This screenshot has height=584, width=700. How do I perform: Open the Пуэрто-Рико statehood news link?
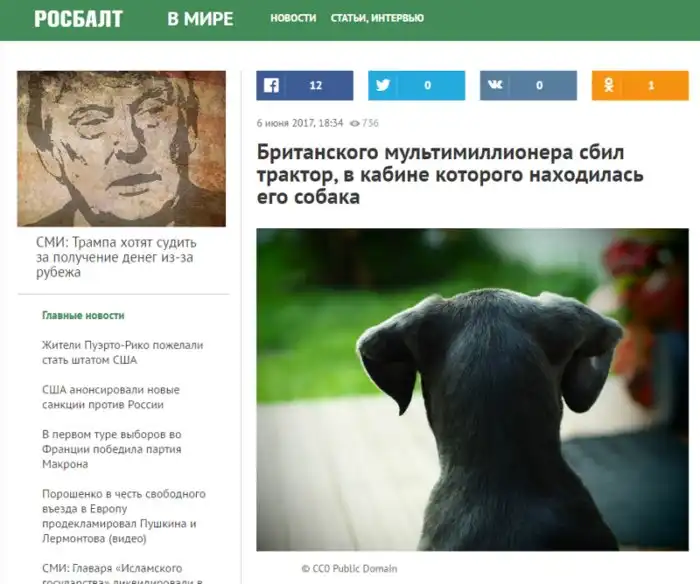point(123,352)
